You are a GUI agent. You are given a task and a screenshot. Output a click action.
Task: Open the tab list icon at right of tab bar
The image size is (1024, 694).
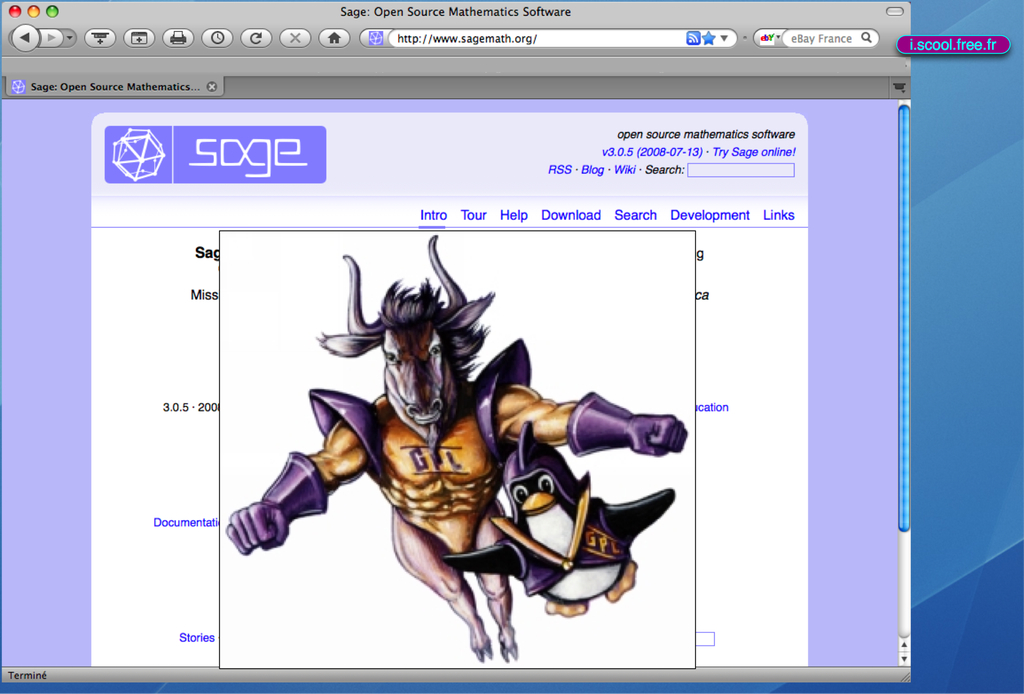tap(899, 87)
